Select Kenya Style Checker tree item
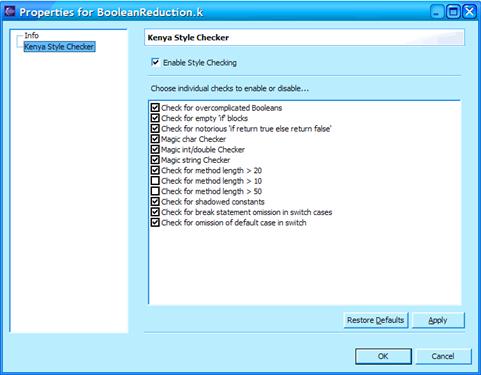Viewport: 481px width, 375px height. point(59,47)
